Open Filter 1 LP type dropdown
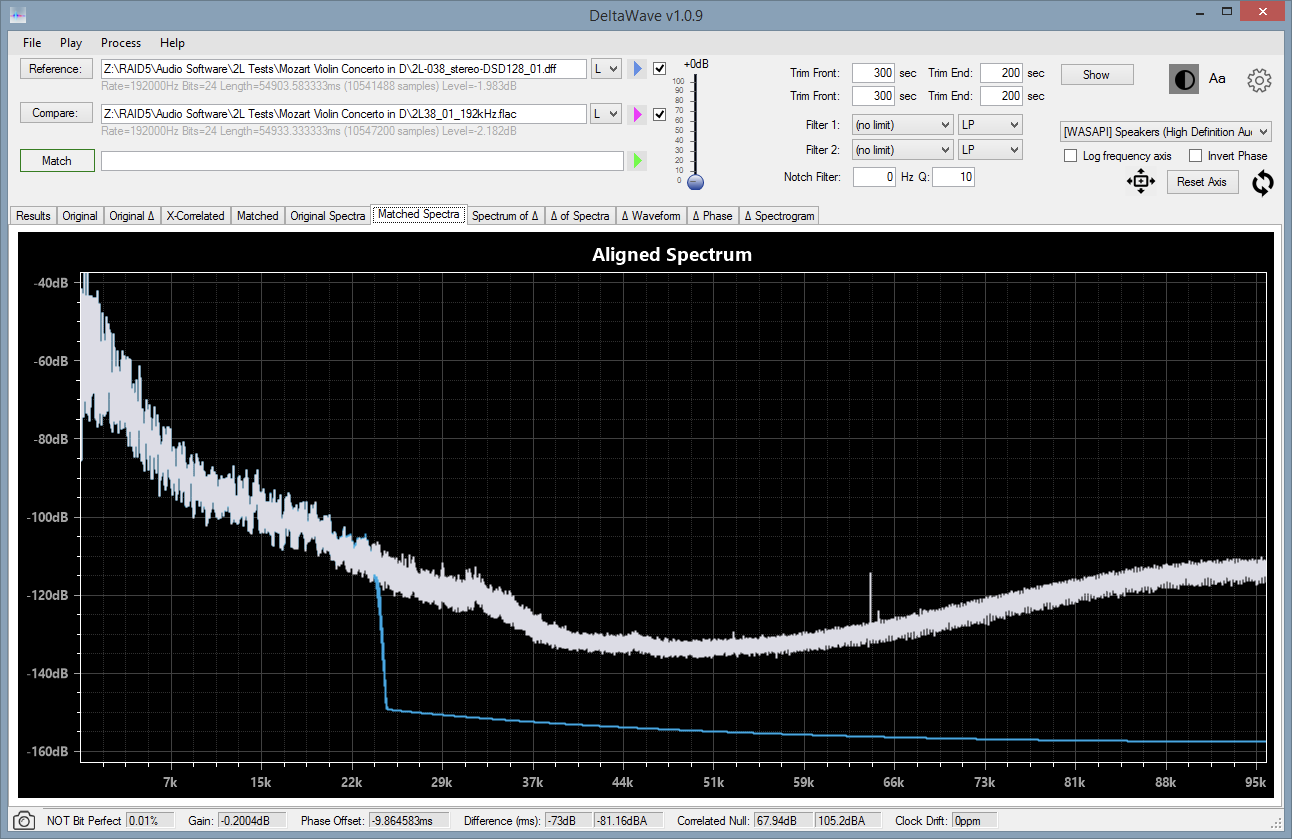The height and width of the screenshot is (839, 1292). [x=989, y=125]
